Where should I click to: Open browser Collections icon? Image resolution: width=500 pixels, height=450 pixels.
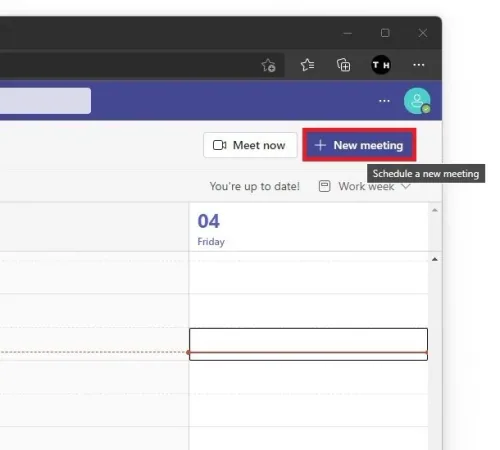click(343, 65)
